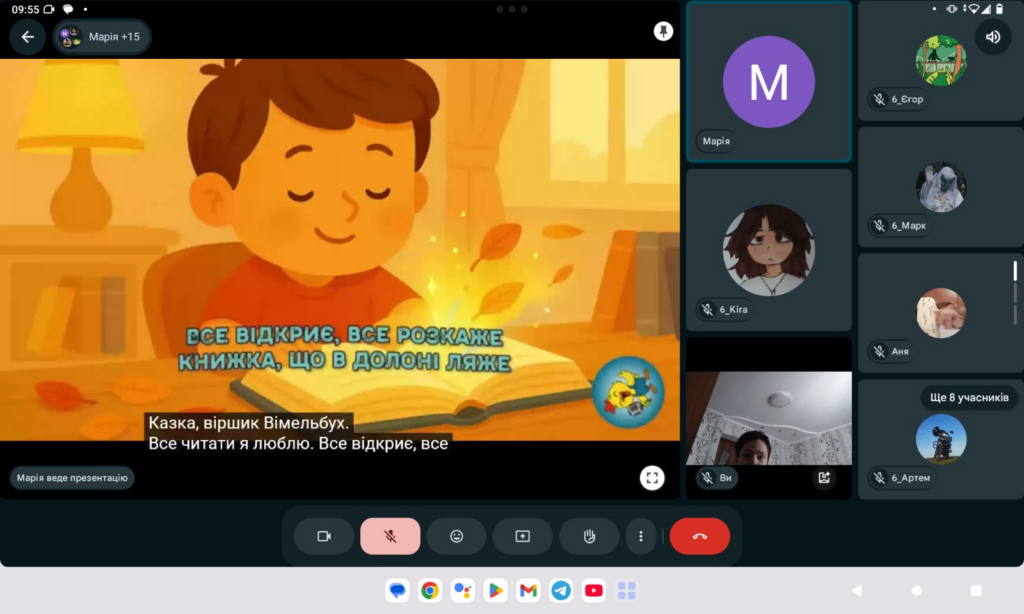Screen dimensions: 1024x614
Task: Open the "Марія +15" participants chip
Action: click(x=101, y=37)
